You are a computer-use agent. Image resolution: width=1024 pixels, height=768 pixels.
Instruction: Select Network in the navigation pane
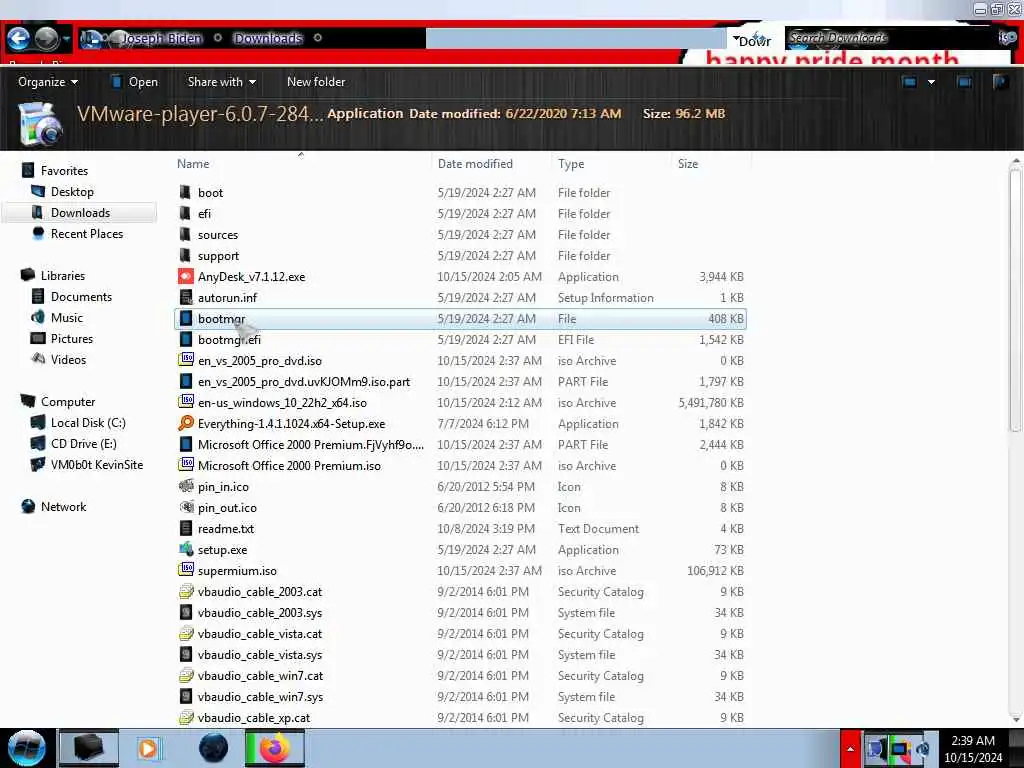(x=63, y=506)
